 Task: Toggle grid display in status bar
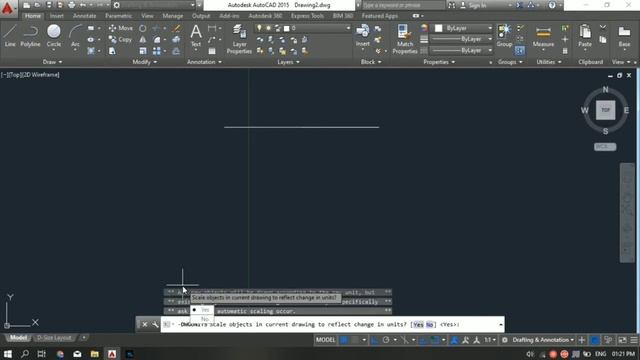(x=344, y=340)
